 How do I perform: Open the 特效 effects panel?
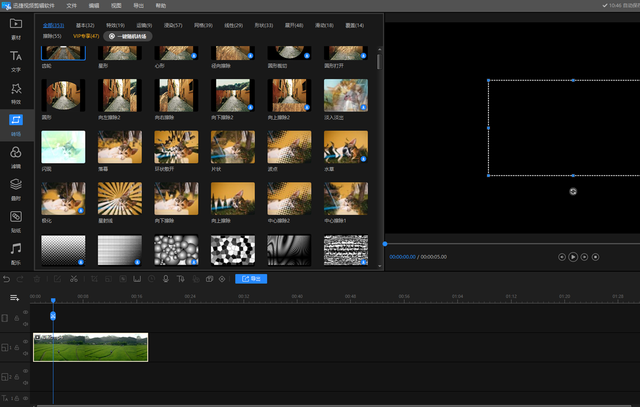point(16,94)
